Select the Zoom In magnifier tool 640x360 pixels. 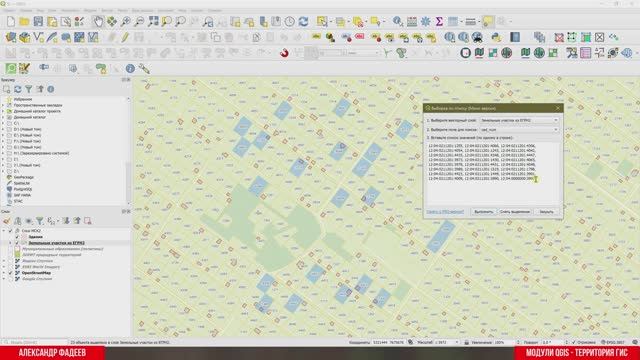[x=126, y=22]
